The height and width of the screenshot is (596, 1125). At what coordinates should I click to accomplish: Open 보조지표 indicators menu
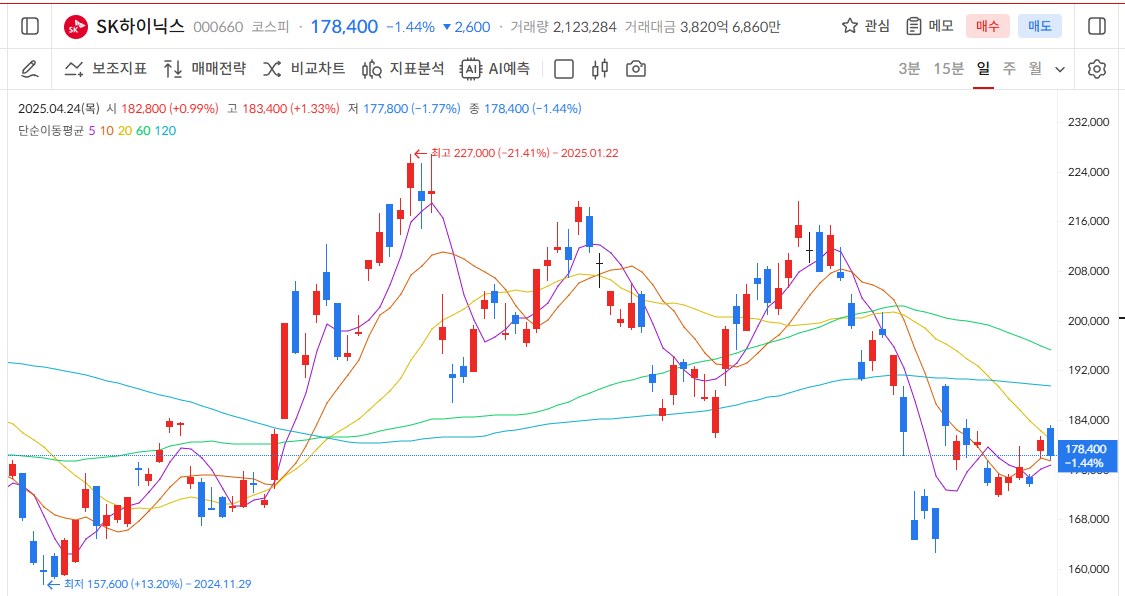(105, 69)
